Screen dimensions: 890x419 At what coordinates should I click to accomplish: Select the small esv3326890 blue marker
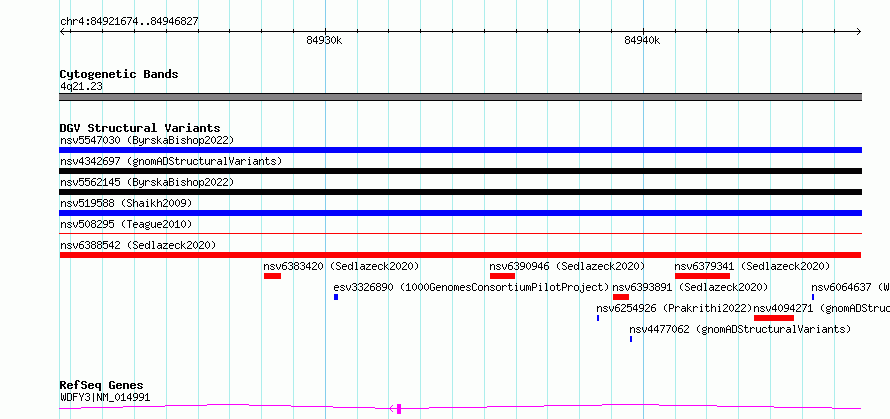click(336, 297)
